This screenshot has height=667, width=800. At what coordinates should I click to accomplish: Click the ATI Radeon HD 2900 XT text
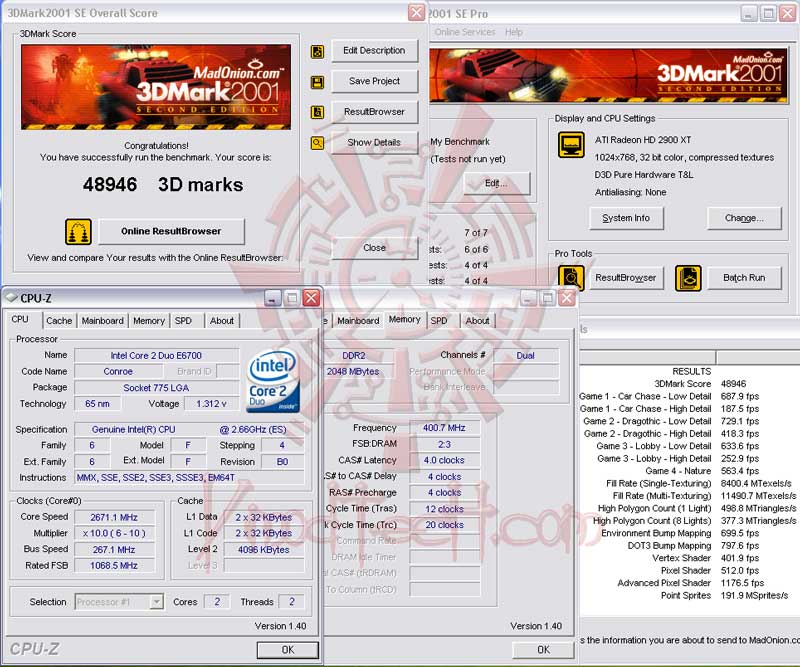(x=643, y=140)
